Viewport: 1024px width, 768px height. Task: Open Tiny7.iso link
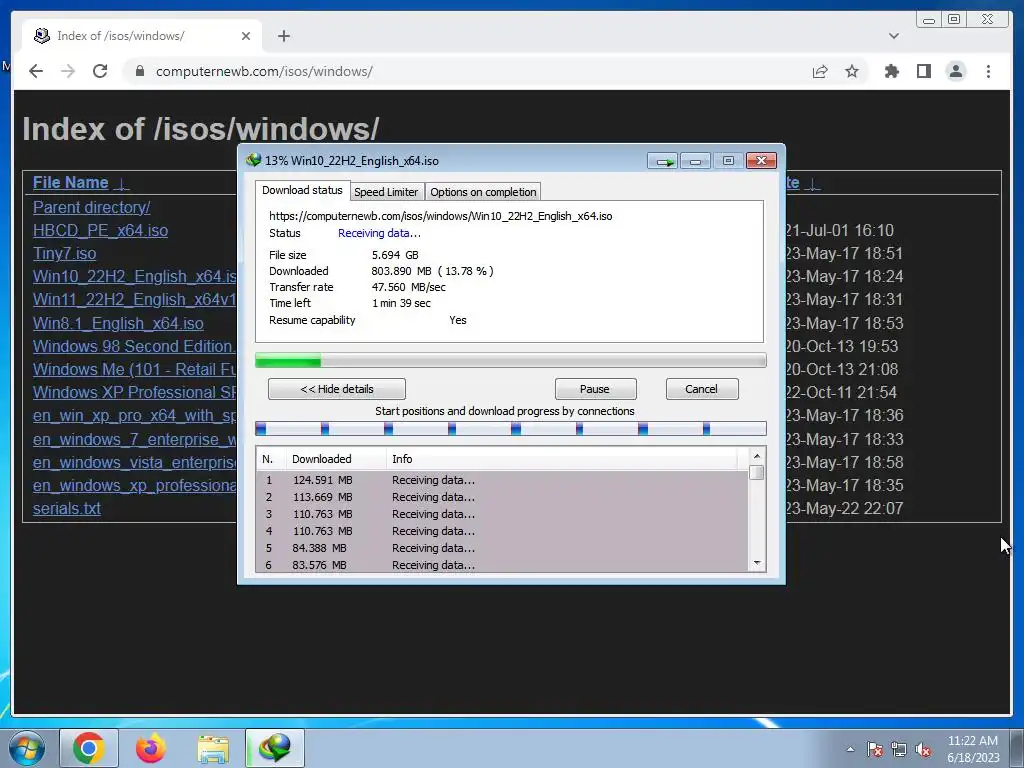(x=65, y=253)
